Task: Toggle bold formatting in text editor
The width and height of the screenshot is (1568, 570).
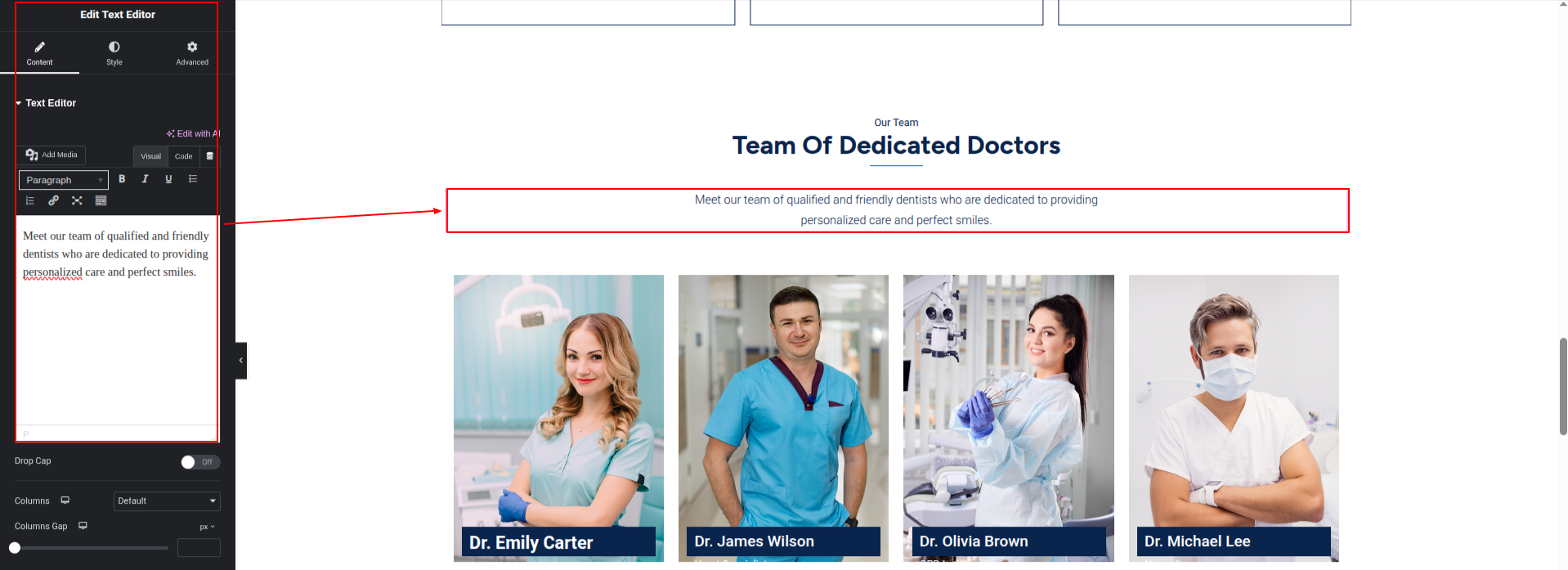Action: pyautogui.click(x=122, y=179)
